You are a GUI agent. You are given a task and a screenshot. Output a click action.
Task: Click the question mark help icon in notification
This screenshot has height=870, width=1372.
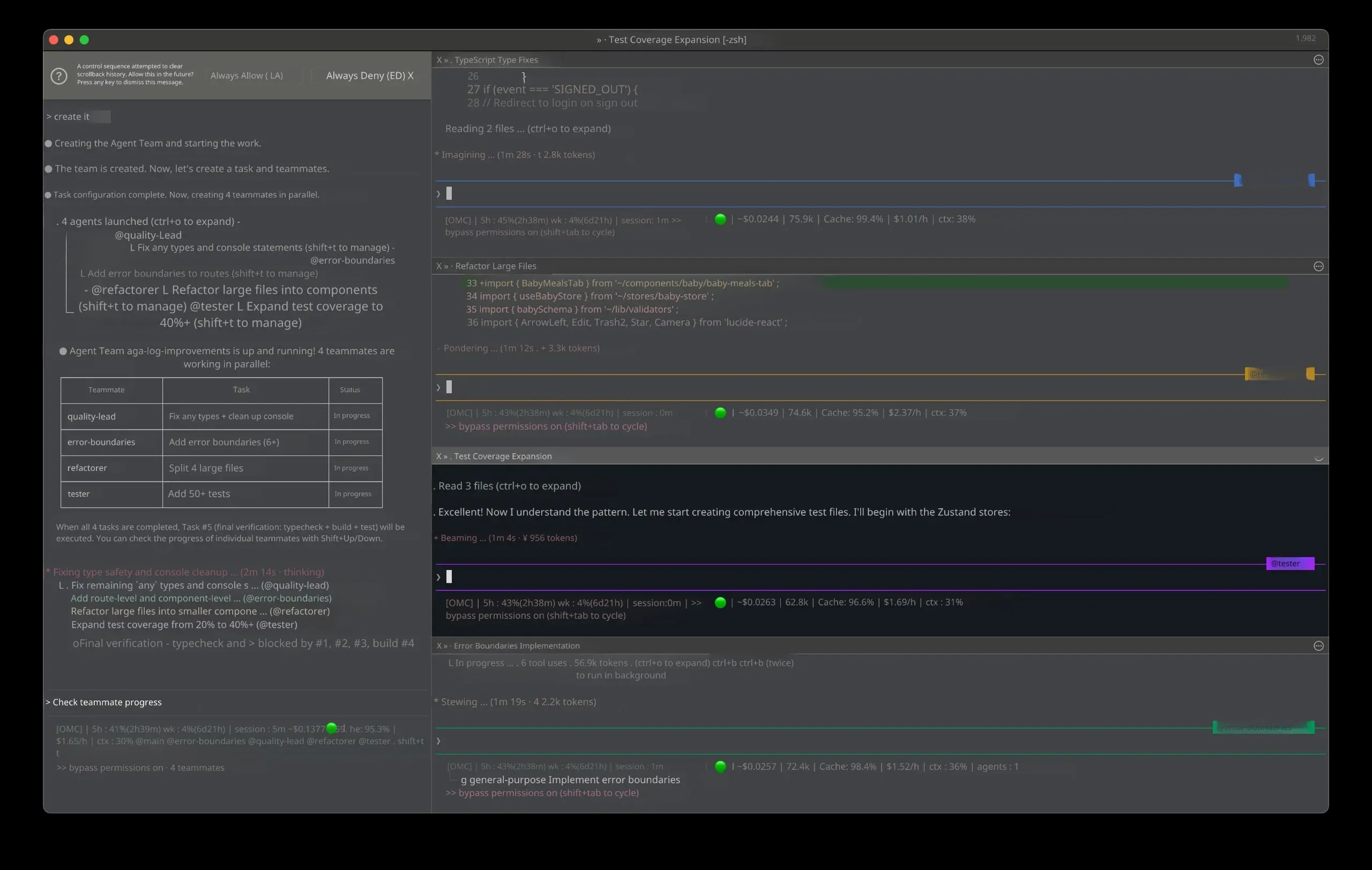coord(59,76)
